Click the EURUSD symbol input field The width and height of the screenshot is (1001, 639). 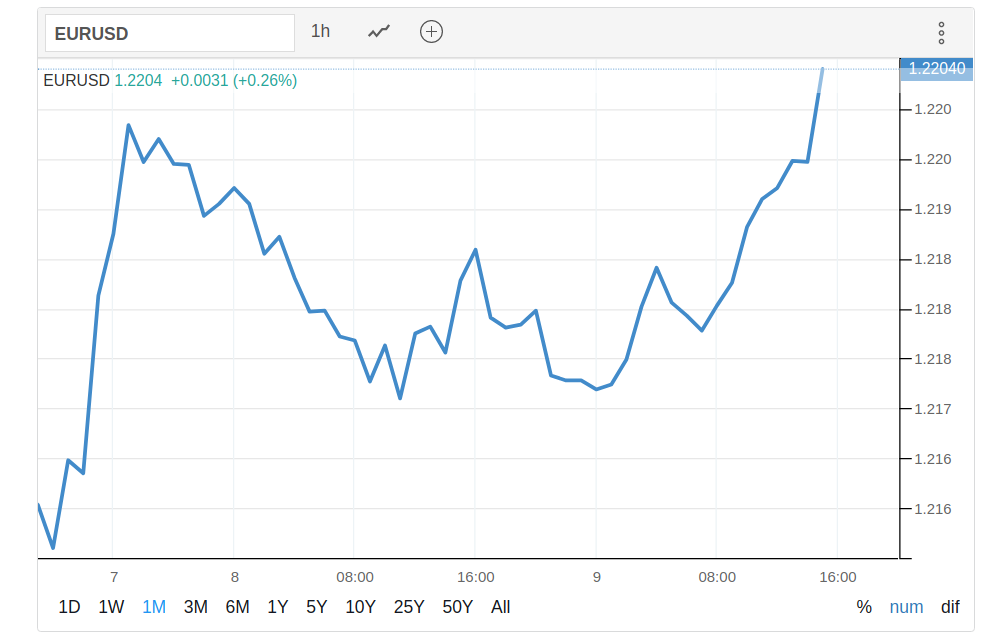(x=170, y=33)
